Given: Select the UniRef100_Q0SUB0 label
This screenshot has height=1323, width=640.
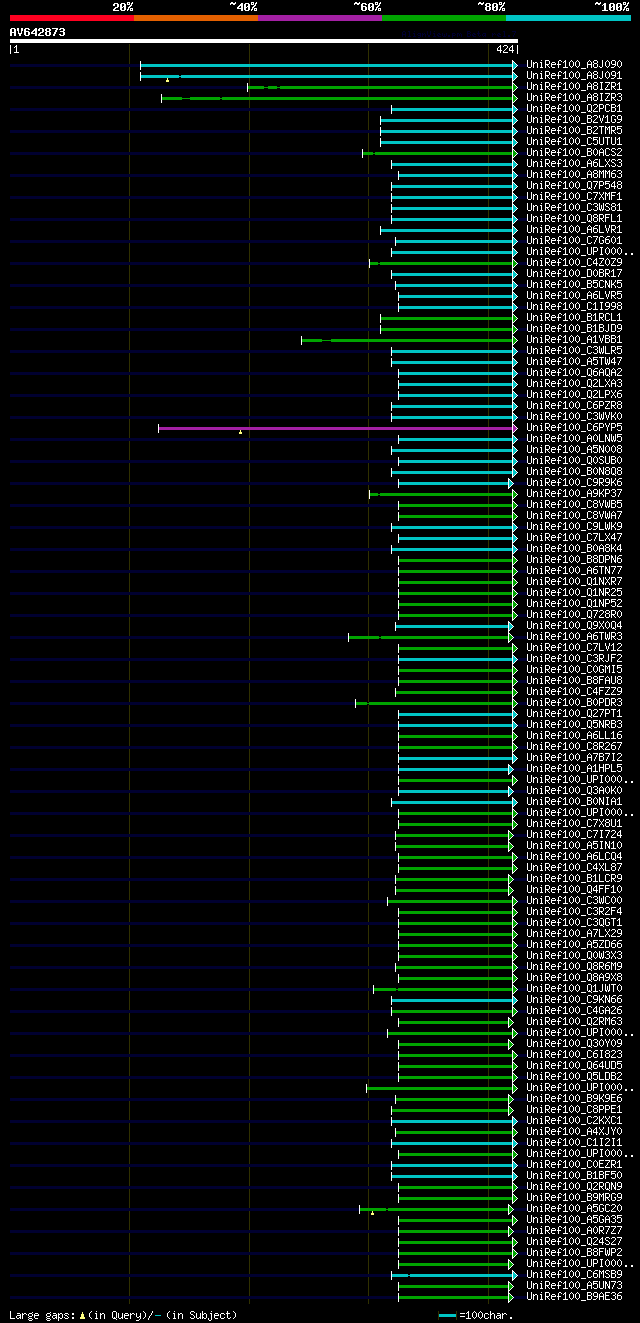Looking at the screenshot, I should [574, 461].
